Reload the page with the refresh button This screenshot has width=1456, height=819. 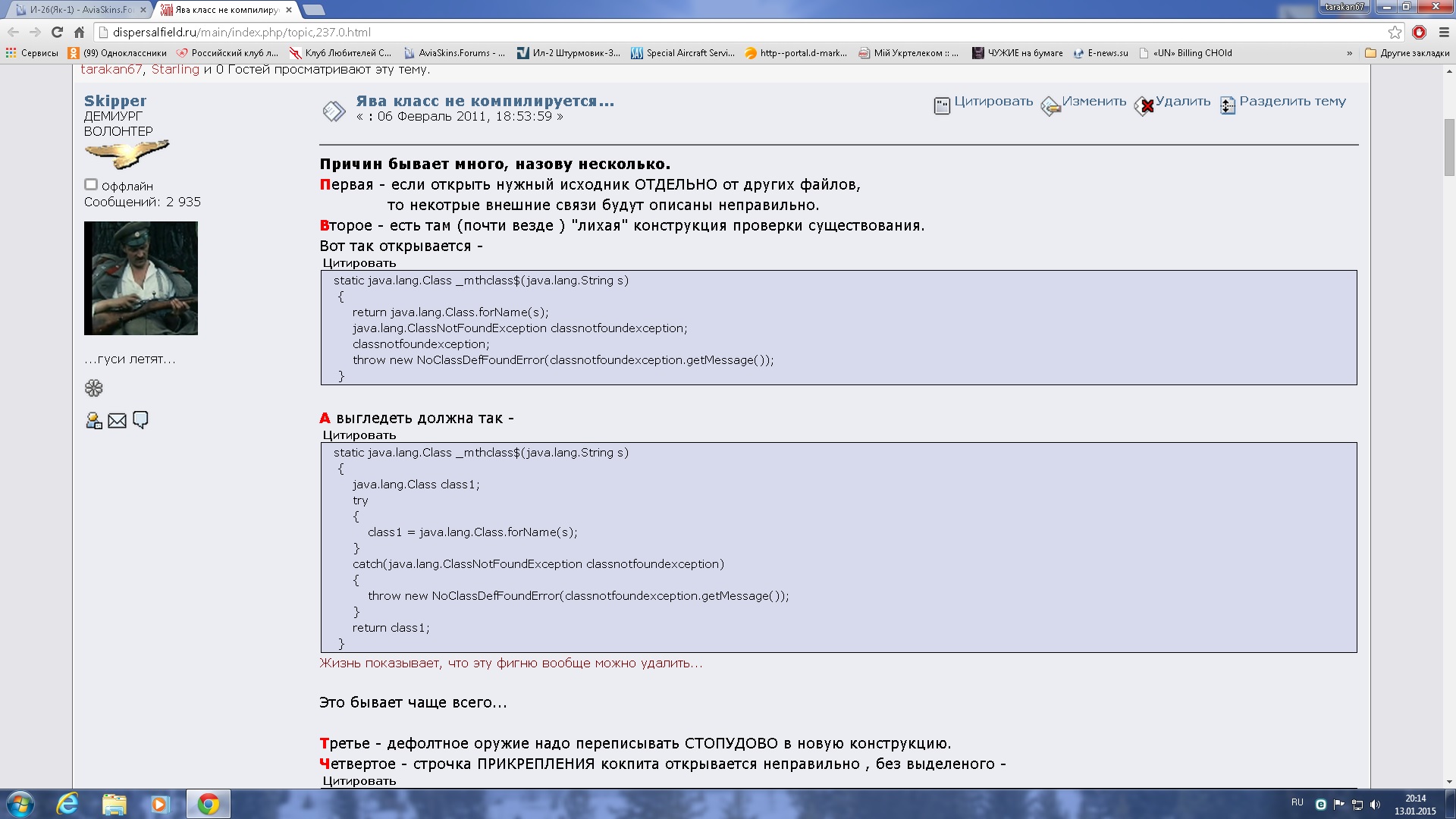click(x=57, y=32)
